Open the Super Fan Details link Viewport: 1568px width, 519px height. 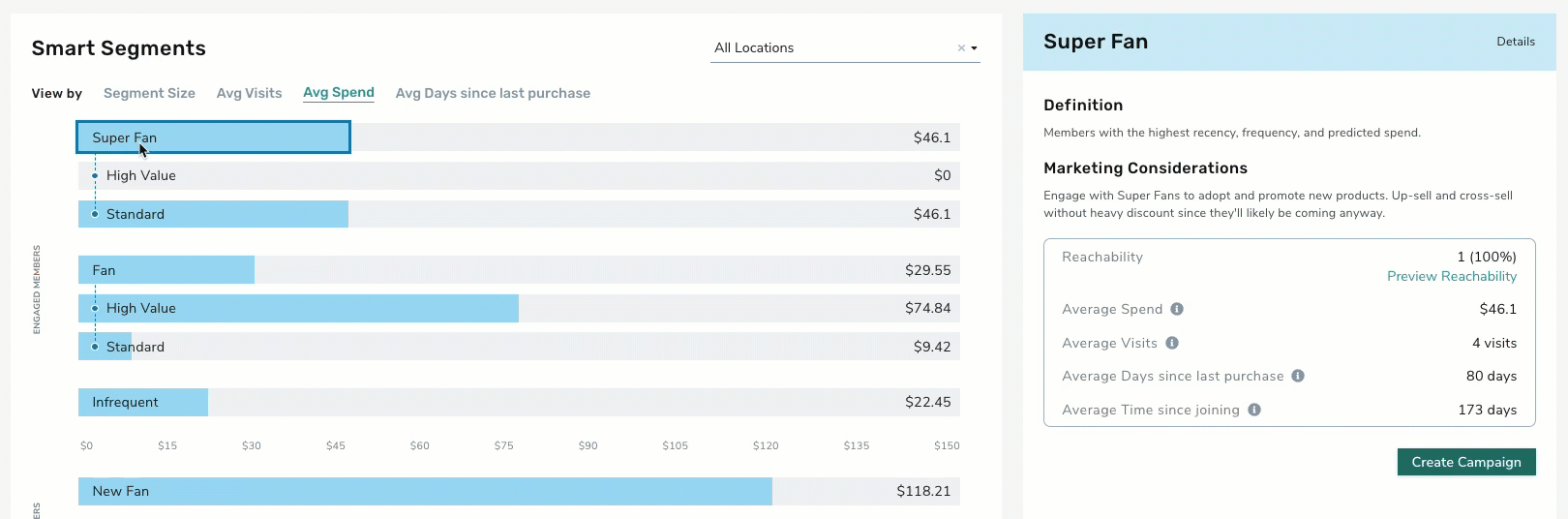(1516, 42)
